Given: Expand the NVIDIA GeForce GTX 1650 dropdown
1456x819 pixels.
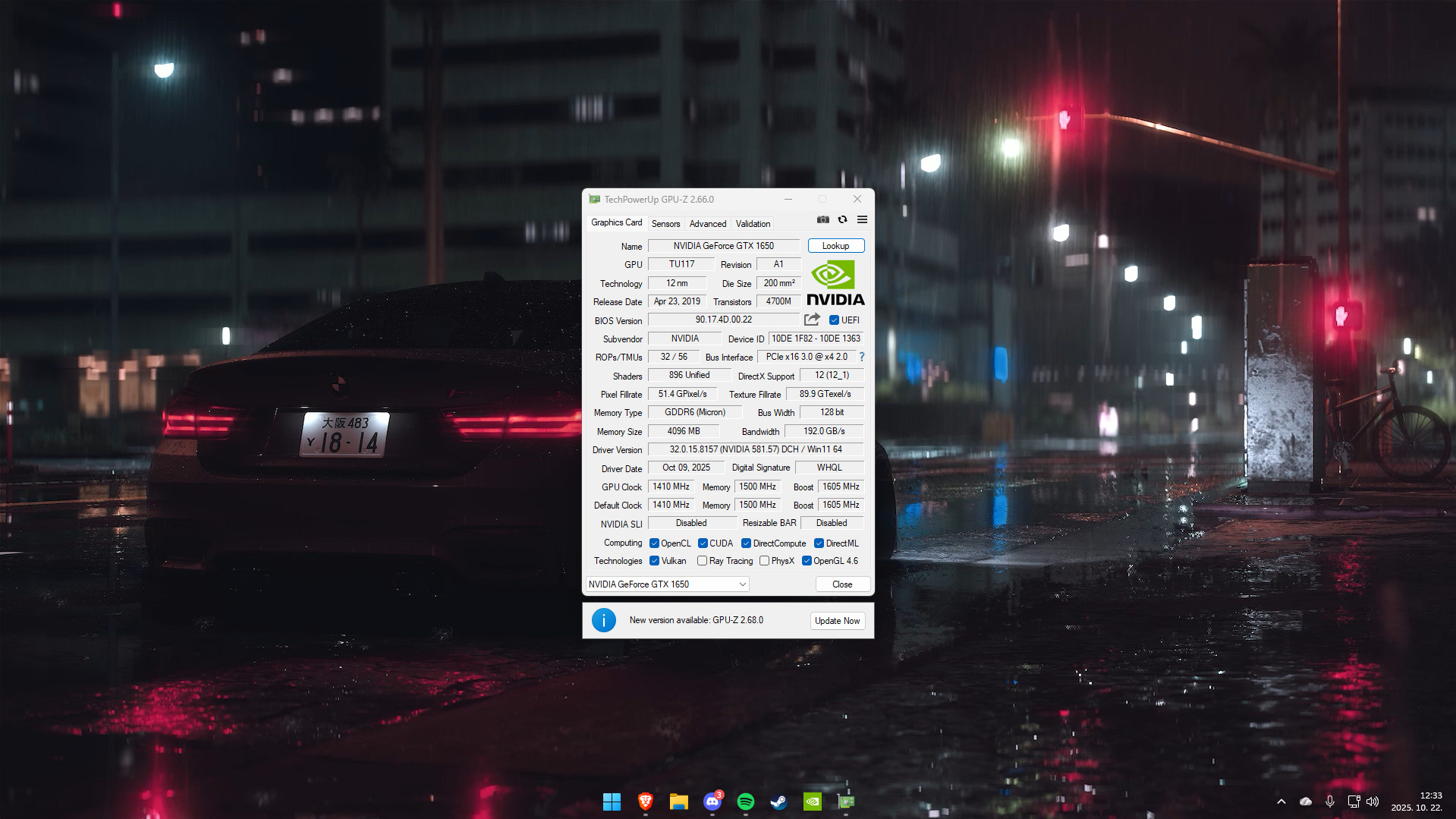Looking at the screenshot, I should click(x=668, y=584).
